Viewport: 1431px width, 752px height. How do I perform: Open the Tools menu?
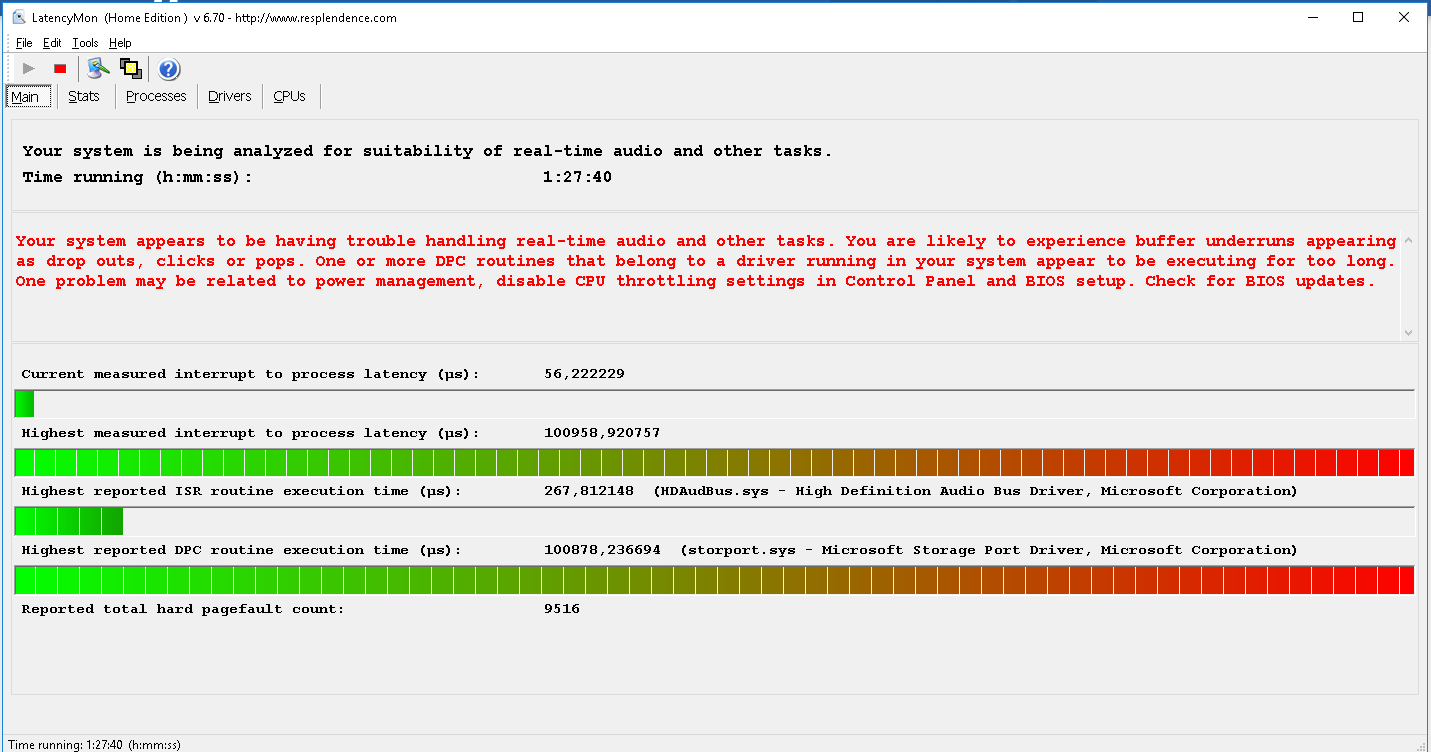[x=85, y=43]
